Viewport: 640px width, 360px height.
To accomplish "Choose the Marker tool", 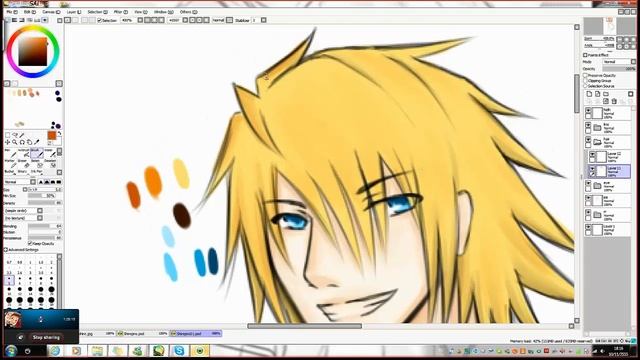I will coord(11,163).
